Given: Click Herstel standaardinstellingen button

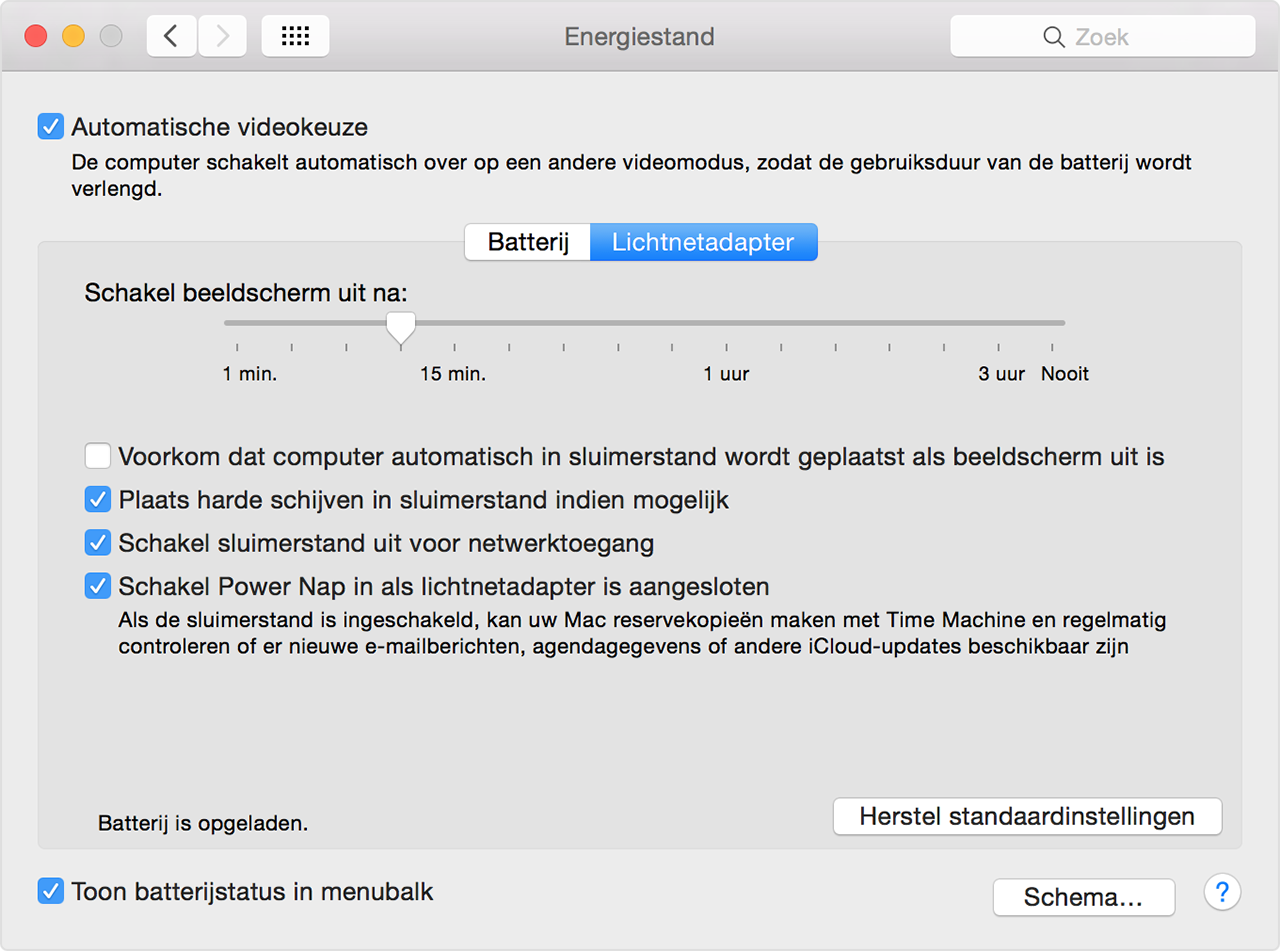Looking at the screenshot, I should [x=1027, y=816].
